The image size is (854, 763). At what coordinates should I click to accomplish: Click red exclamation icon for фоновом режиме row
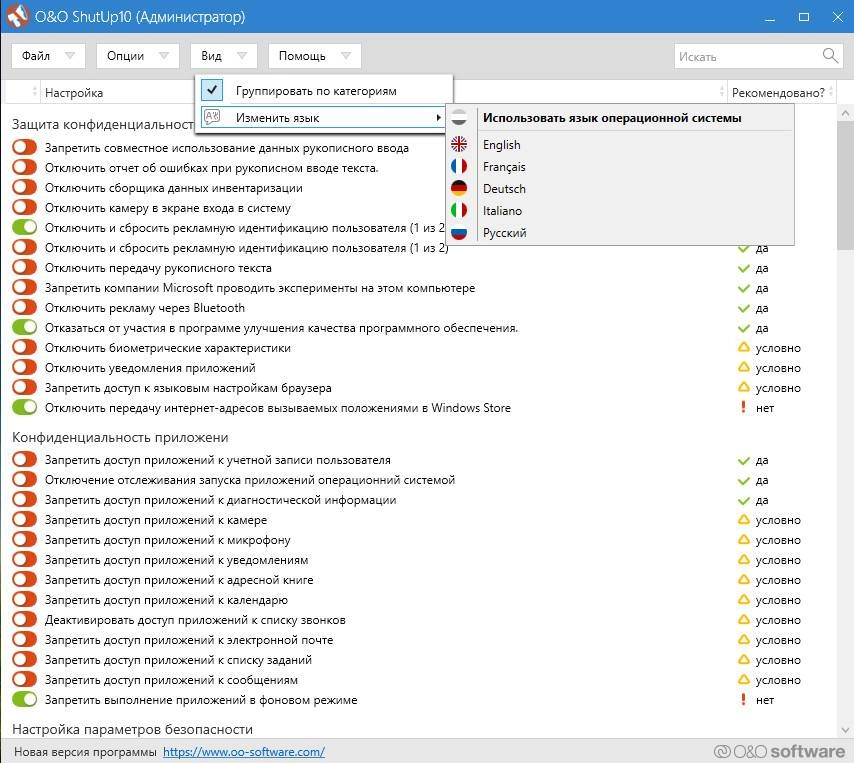pos(743,699)
